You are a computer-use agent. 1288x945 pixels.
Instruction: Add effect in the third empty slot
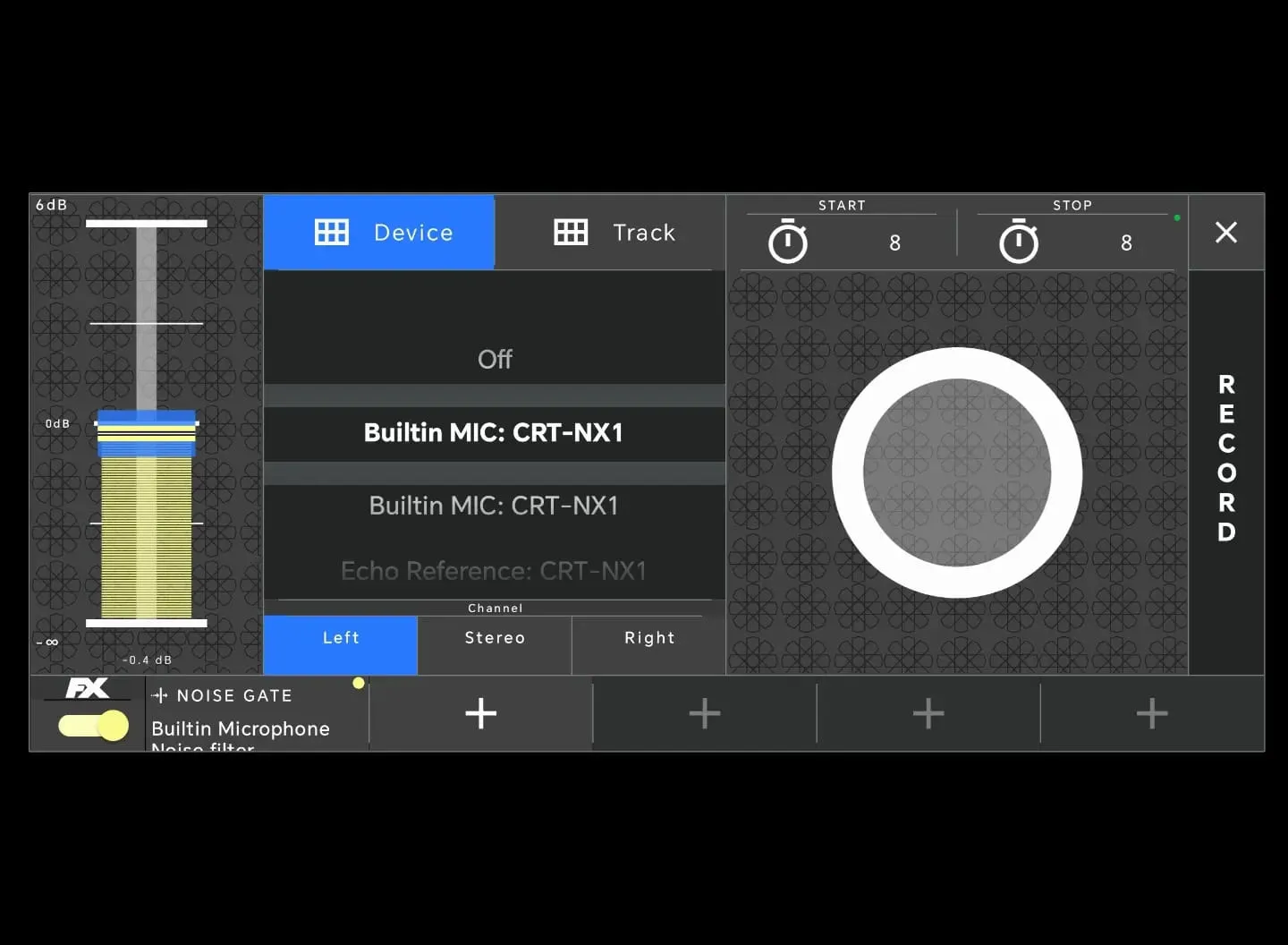928,713
